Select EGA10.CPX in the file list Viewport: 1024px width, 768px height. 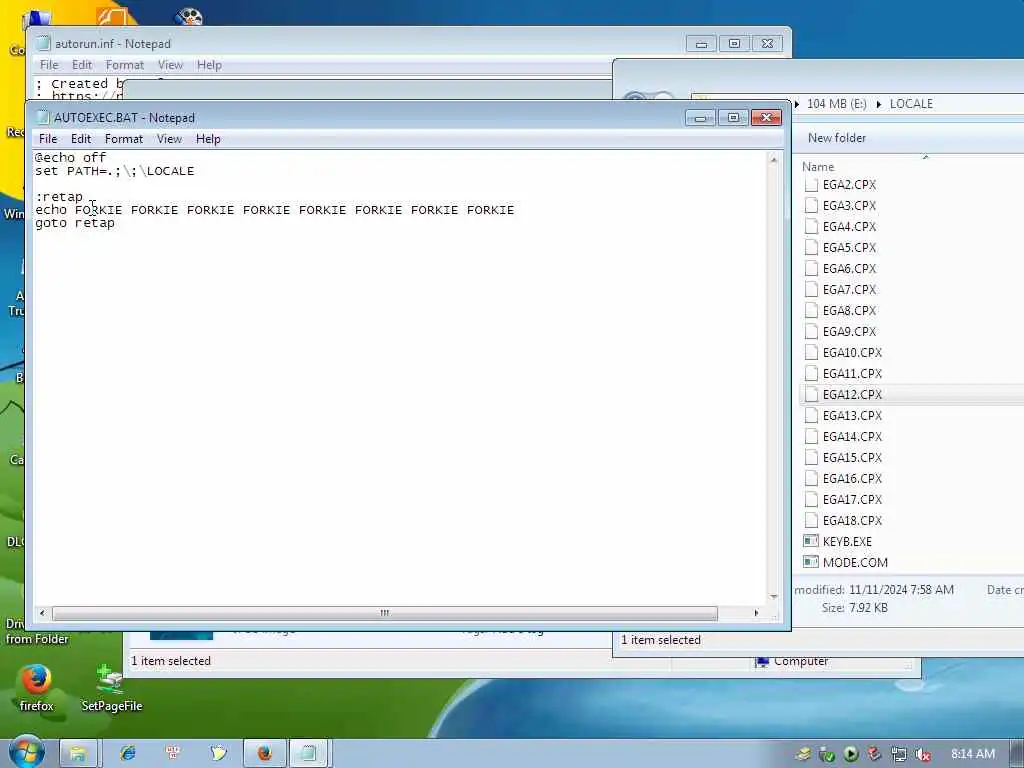coord(852,353)
